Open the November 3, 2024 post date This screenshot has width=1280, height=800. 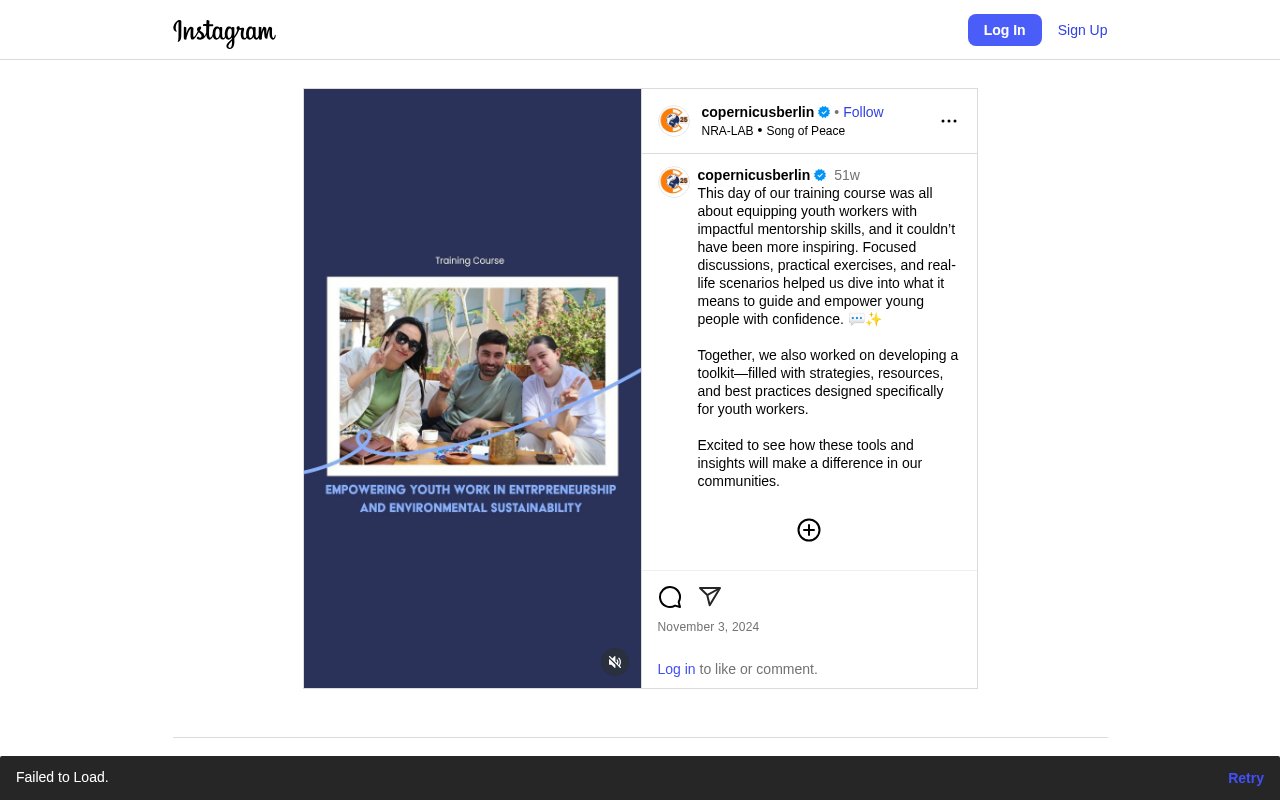pyautogui.click(x=708, y=627)
